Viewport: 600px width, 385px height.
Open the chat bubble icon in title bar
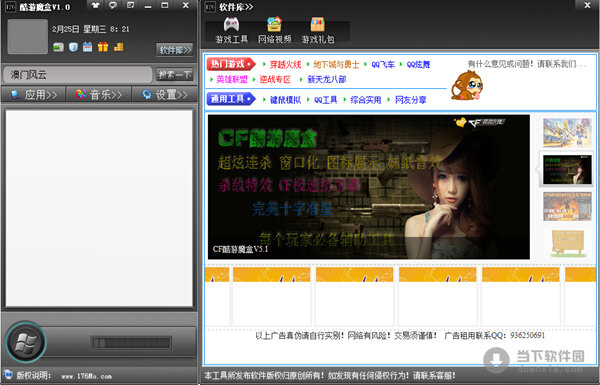click(113, 5)
